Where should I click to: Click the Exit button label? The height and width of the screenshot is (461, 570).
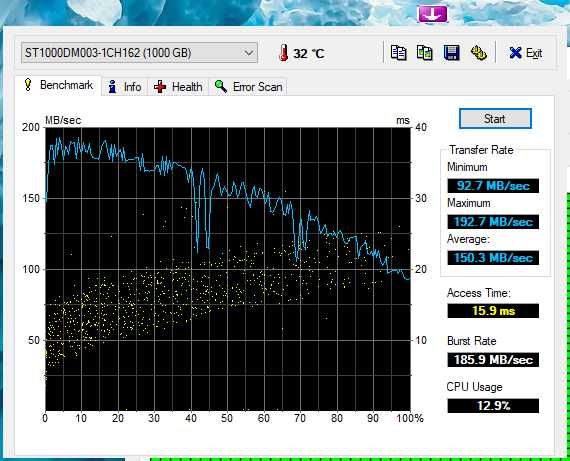pos(534,53)
